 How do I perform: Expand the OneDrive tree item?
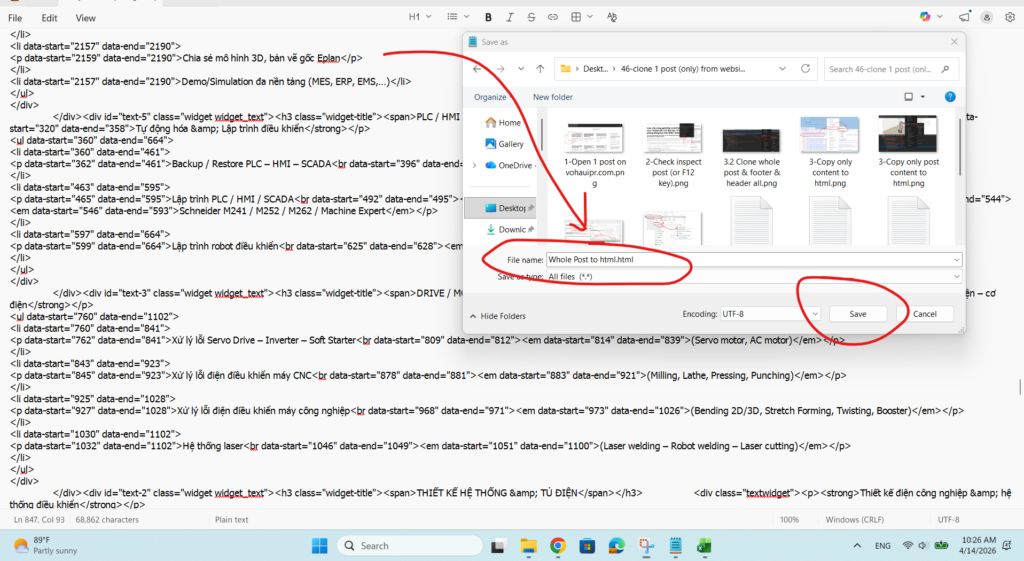tap(474, 165)
